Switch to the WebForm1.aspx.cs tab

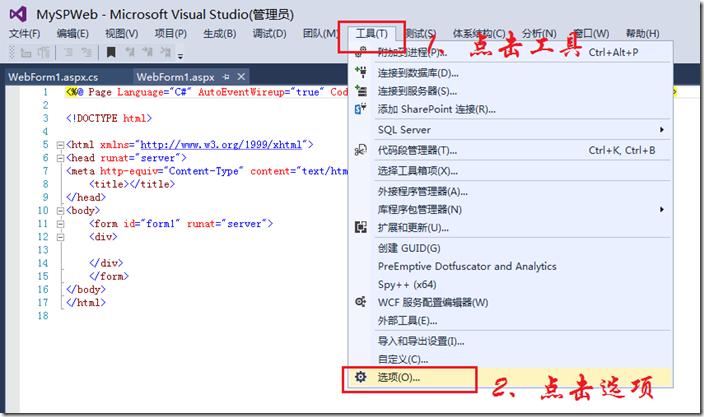pyautogui.click(x=53, y=77)
